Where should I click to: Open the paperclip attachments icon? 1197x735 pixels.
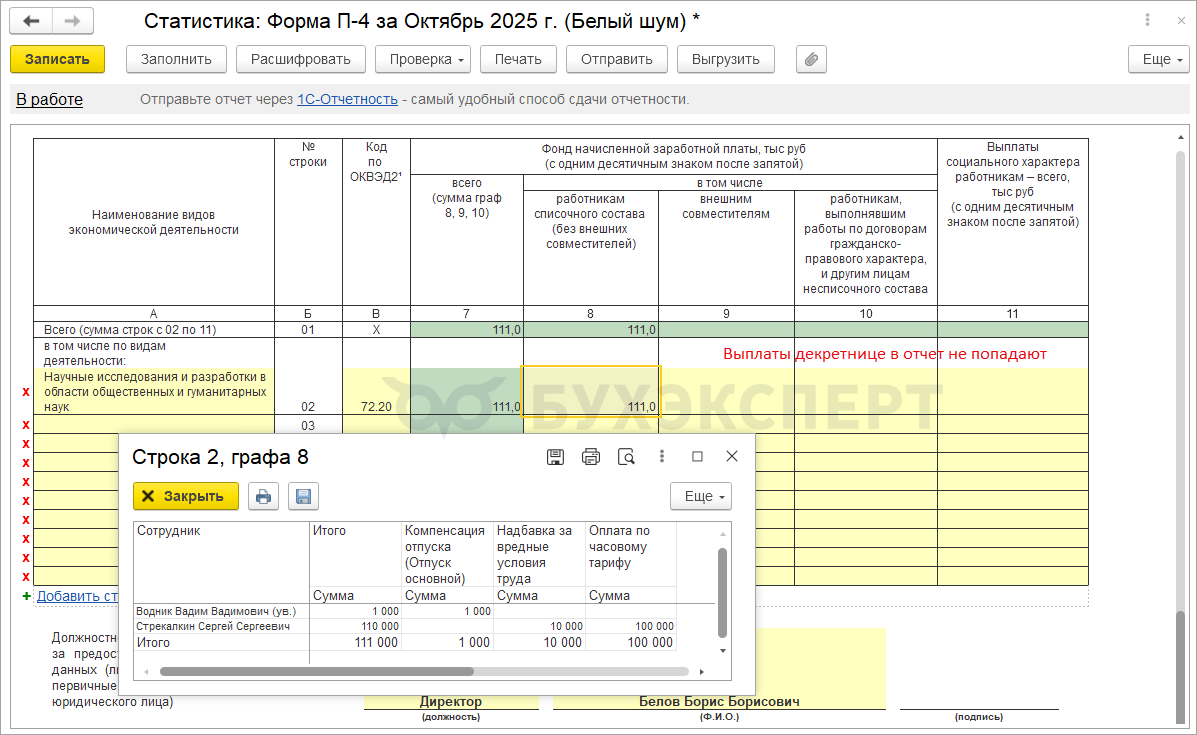(811, 59)
